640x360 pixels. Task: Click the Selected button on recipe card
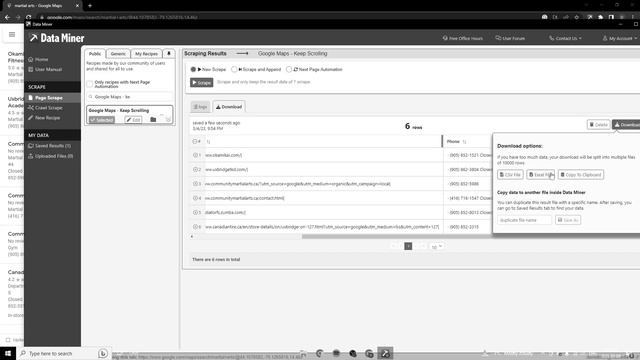102,120
